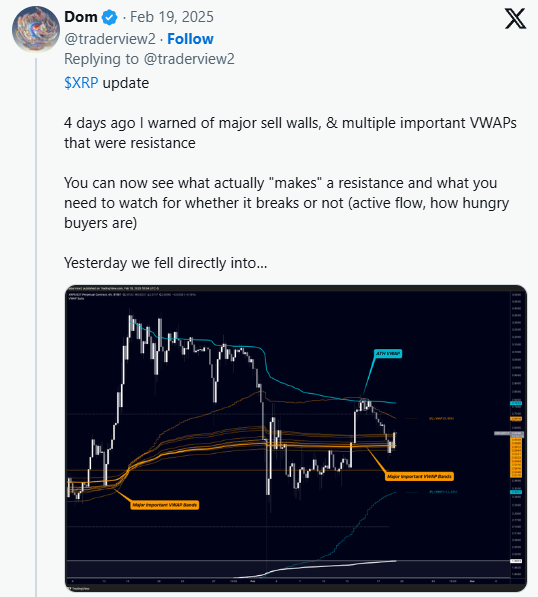Open the display name Dom
The height and width of the screenshot is (597, 538).
click(81, 17)
